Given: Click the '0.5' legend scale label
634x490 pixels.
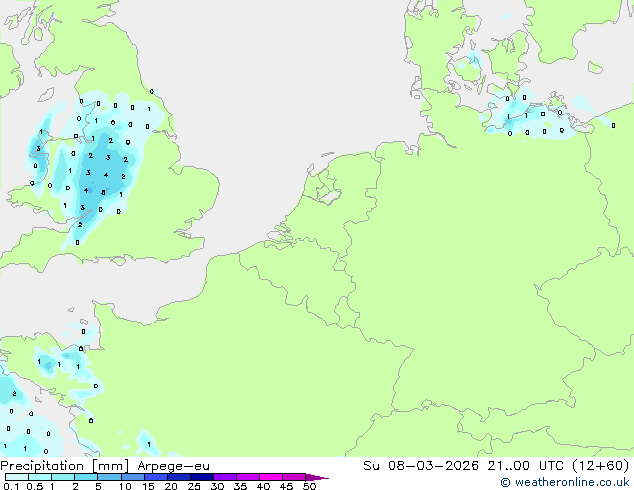Looking at the screenshot, I should tap(35, 486).
